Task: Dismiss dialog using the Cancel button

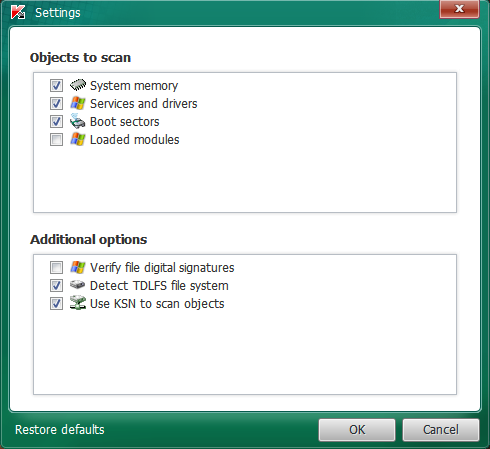Action: click(441, 430)
